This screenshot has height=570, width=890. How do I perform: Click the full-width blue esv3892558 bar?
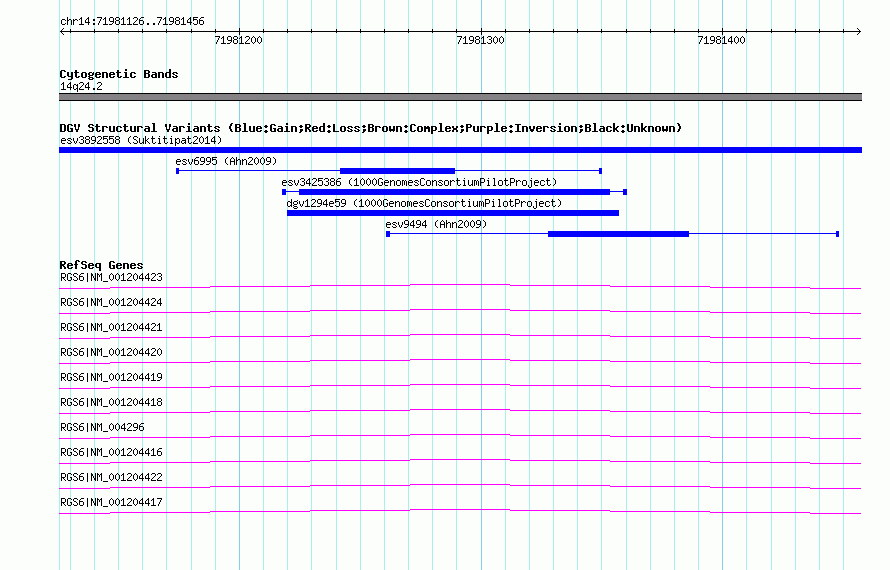point(460,150)
